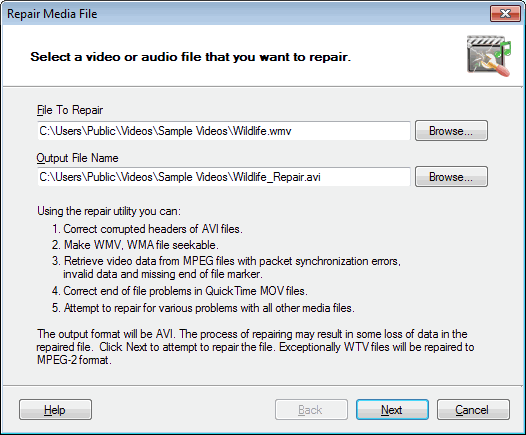The image size is (526, 435).
Task: Click the paragraph about AVI output format
Action: point(255,347)
